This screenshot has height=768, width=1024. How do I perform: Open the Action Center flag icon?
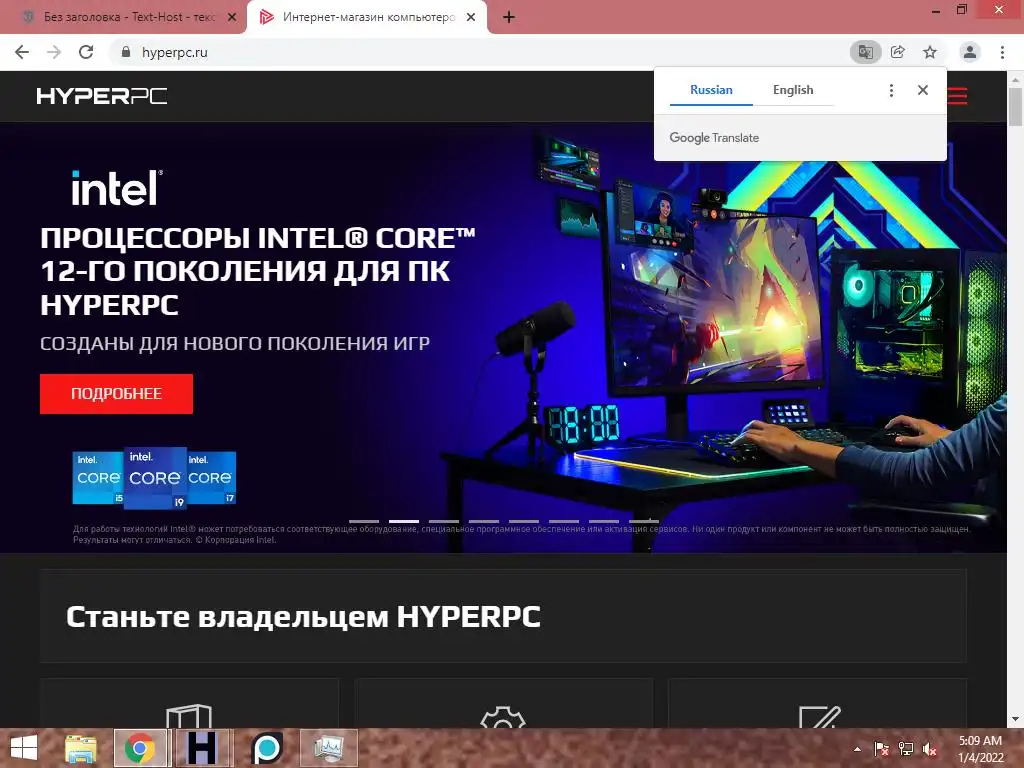click(881, 749)
